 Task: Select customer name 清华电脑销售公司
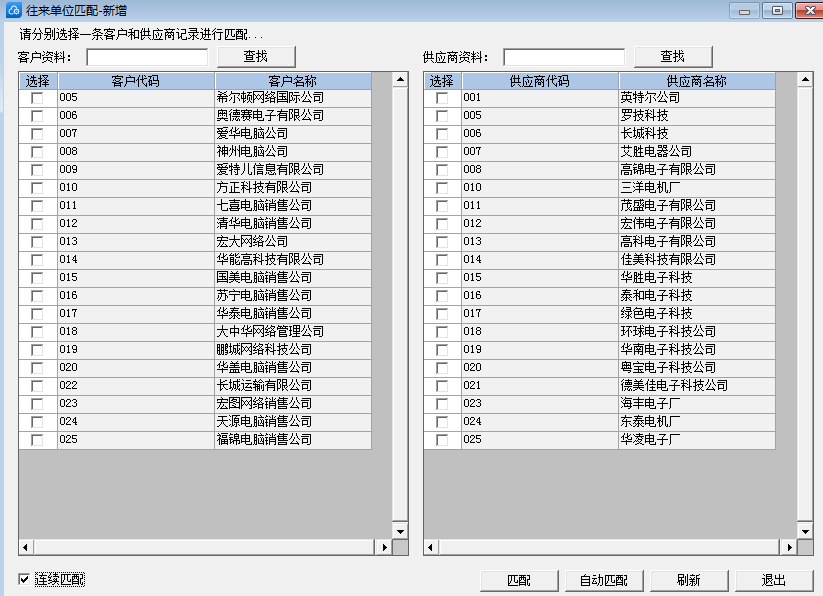coord(265,224)
